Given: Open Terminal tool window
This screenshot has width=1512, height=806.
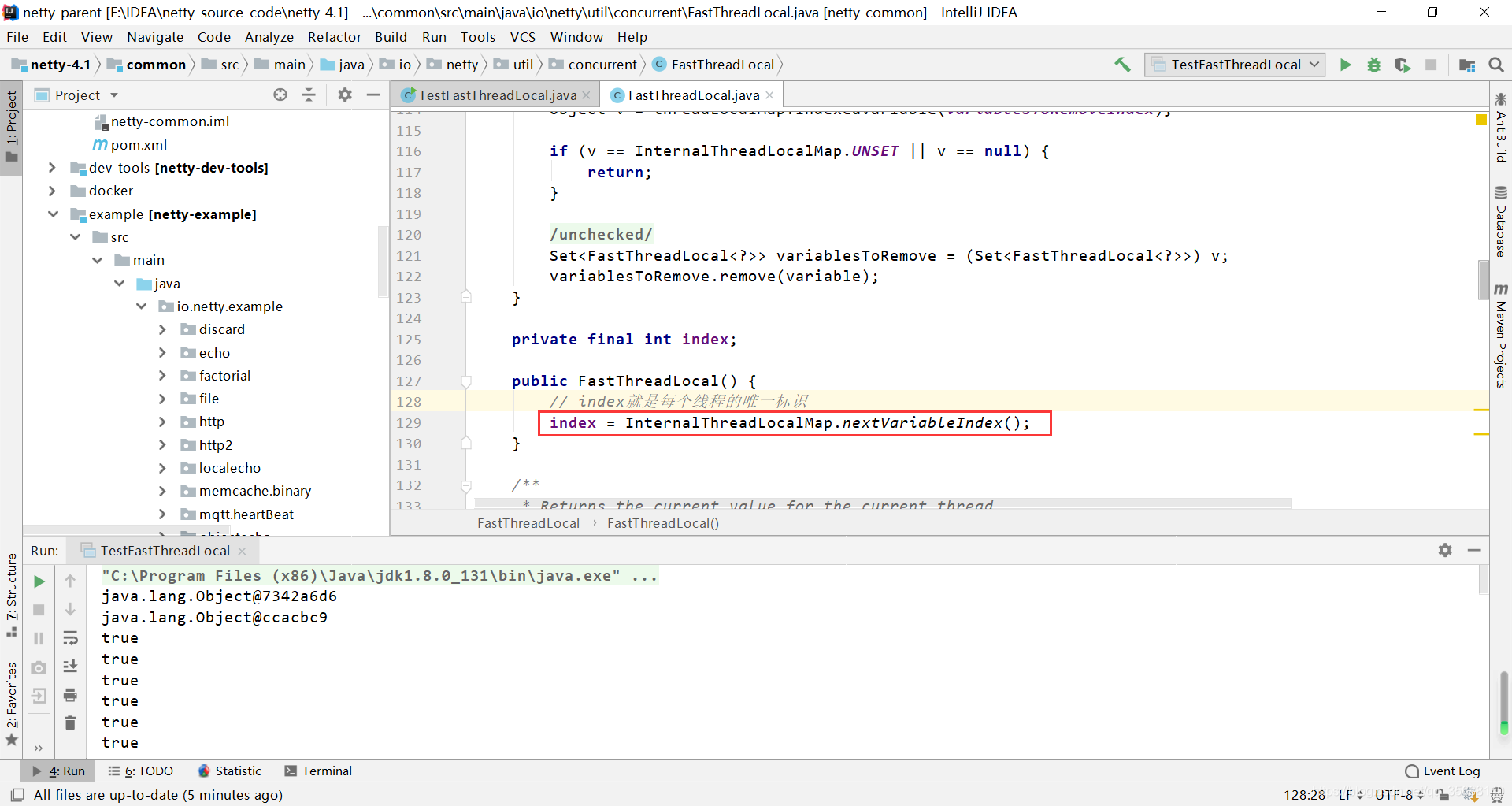Looking at the screenshot, I should [x=318, y=771].
